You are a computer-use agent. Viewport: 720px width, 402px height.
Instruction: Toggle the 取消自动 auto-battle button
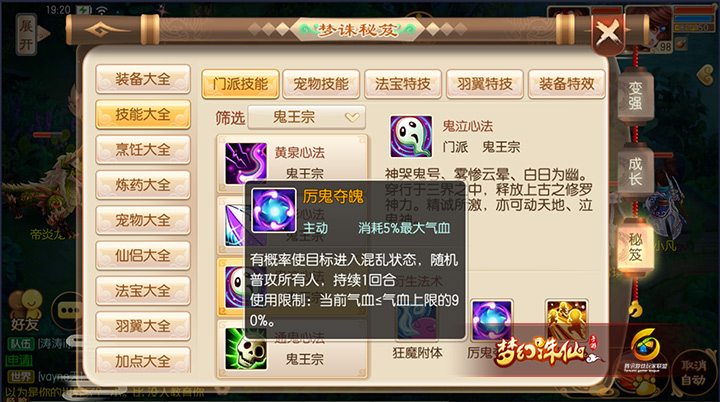[693, 373]
